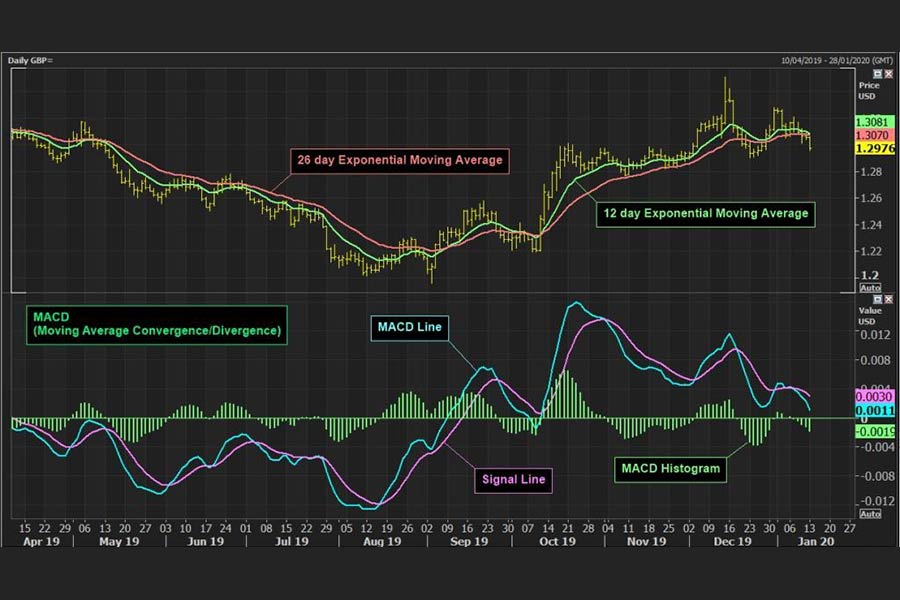The image size is (900, 600).
Task: Click the 0.012 value axis label
Action: coord(876,334)
